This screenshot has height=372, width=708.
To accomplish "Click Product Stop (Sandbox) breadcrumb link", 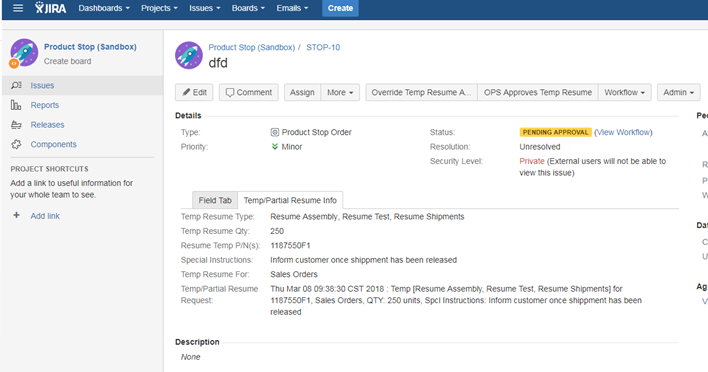I will [252, 47].
